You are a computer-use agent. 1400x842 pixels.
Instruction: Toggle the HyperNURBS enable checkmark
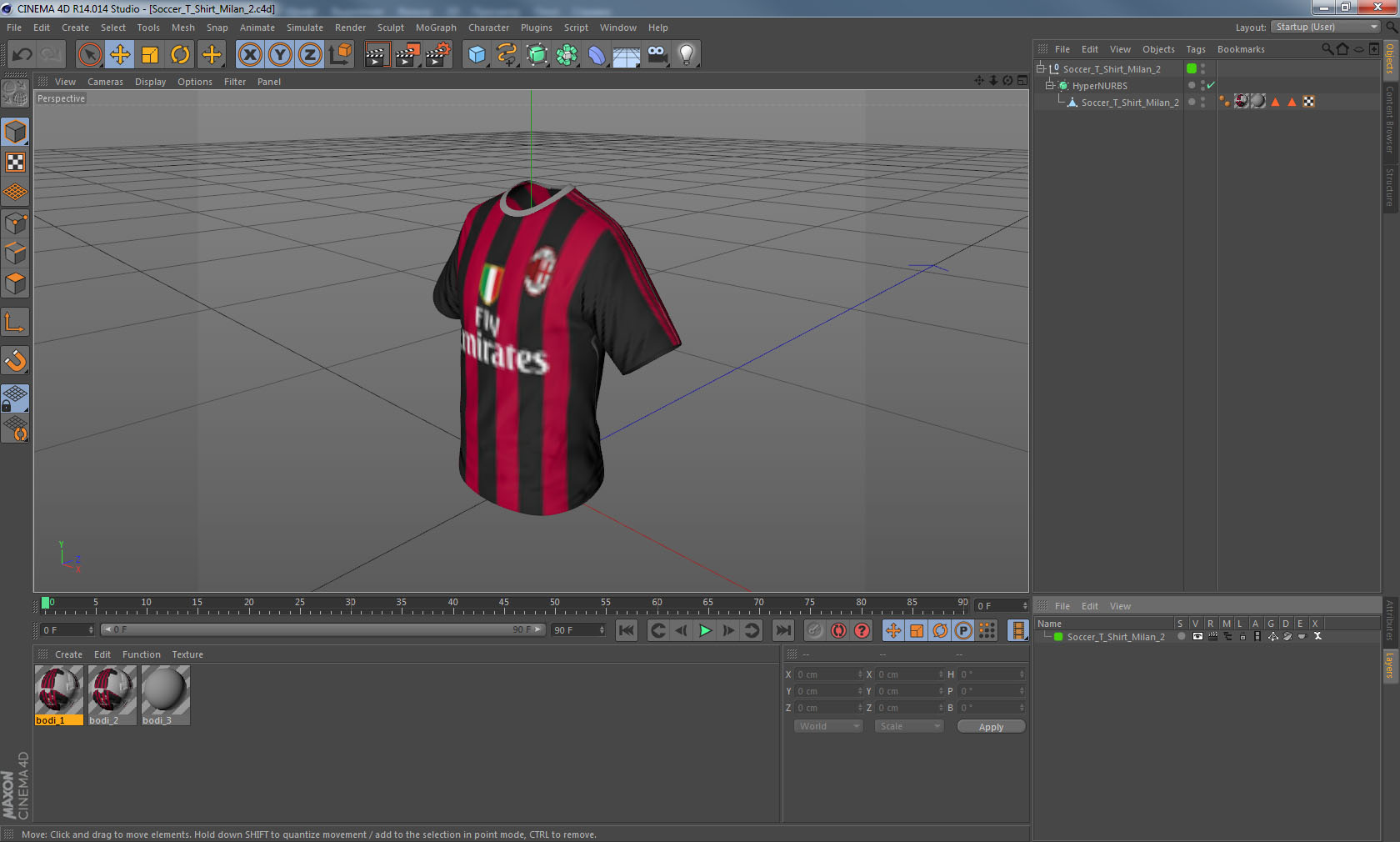[x=1211, y=85]
